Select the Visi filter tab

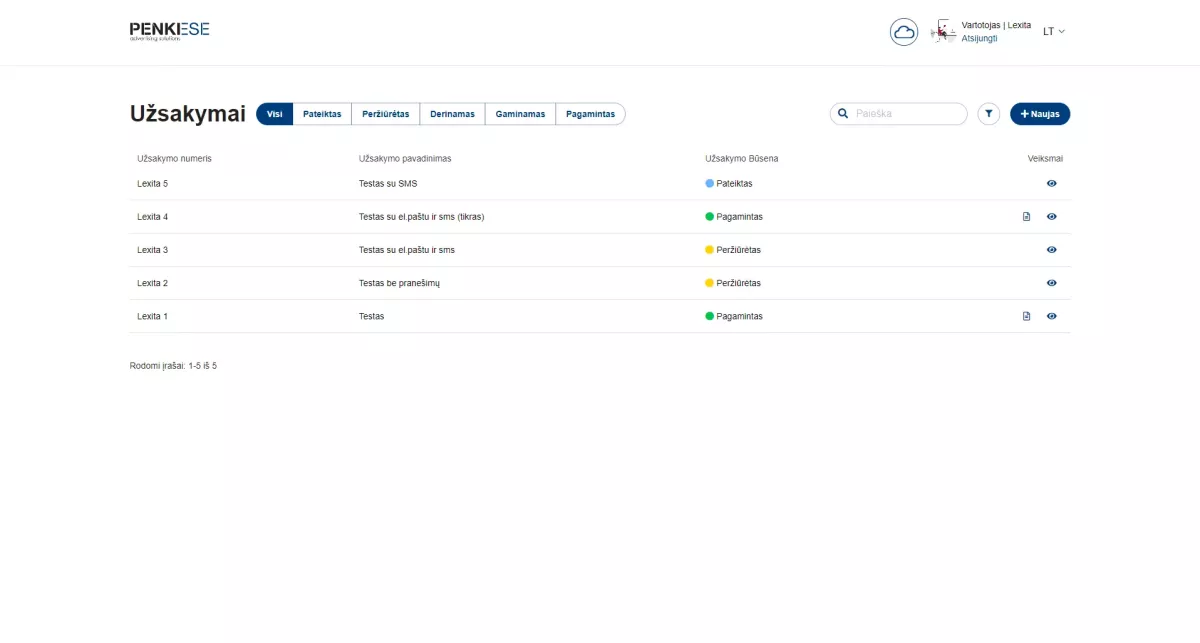pyautogui.click(x=274, y=114)
